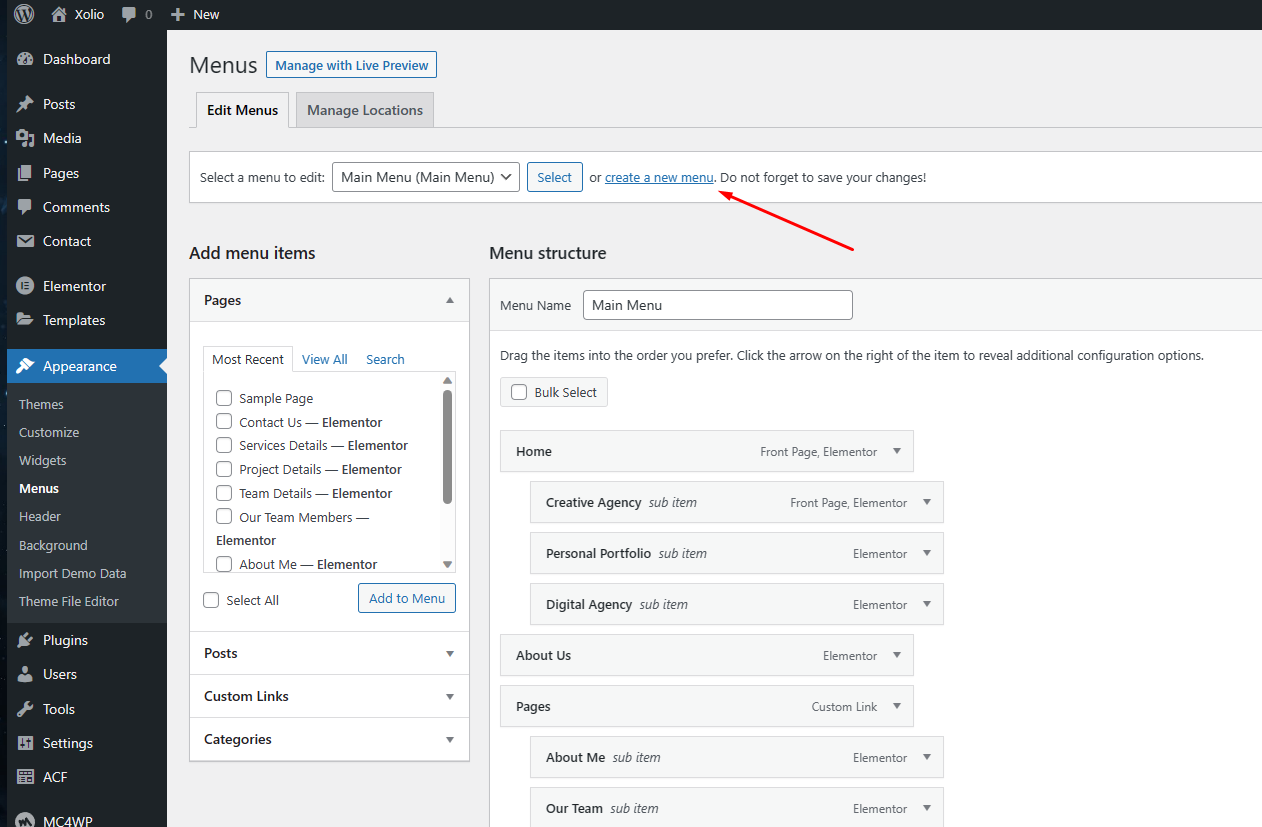This screenshot has height=827, width=1262.
Task: Open the menu selection dropdown
Action: pos(425,177)
